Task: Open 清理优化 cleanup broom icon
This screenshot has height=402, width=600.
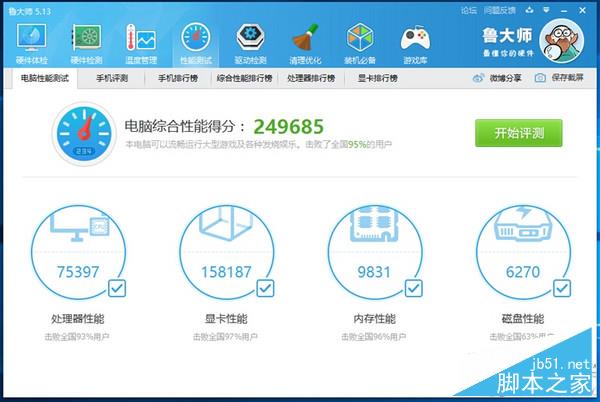Action: tap(305, 37)
